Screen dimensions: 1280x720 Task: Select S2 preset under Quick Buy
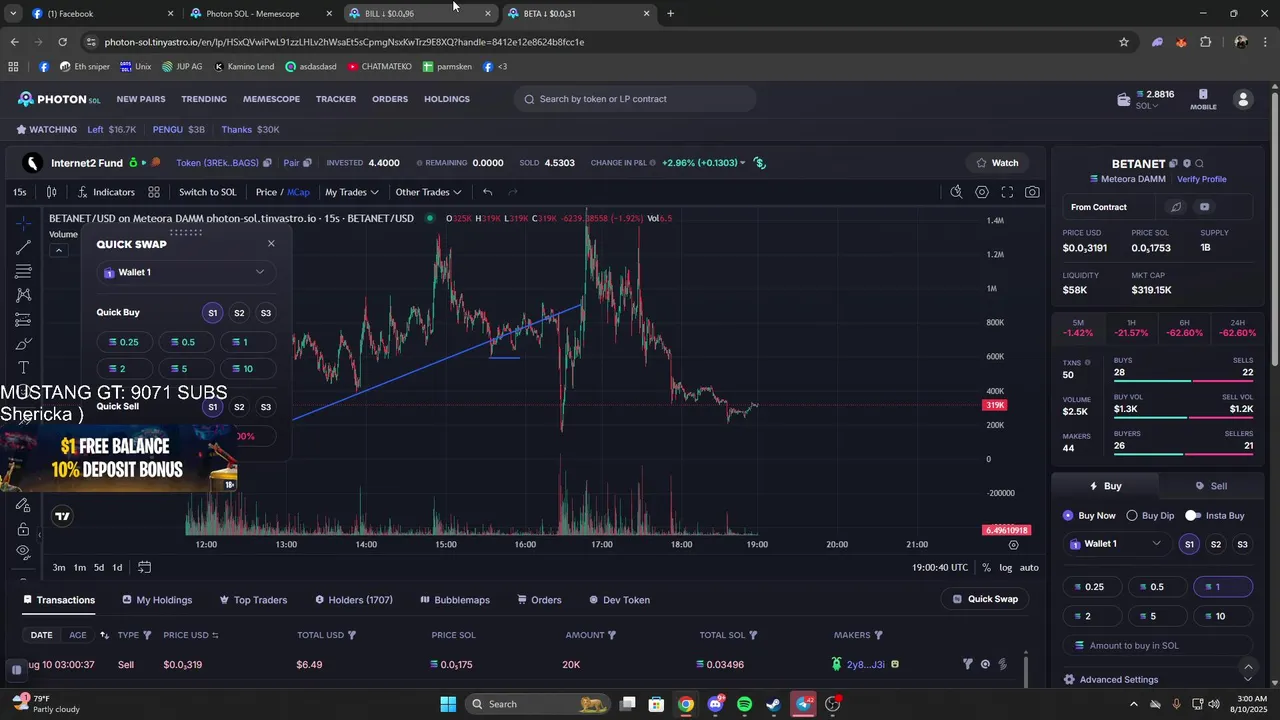[x=239, y=313]
